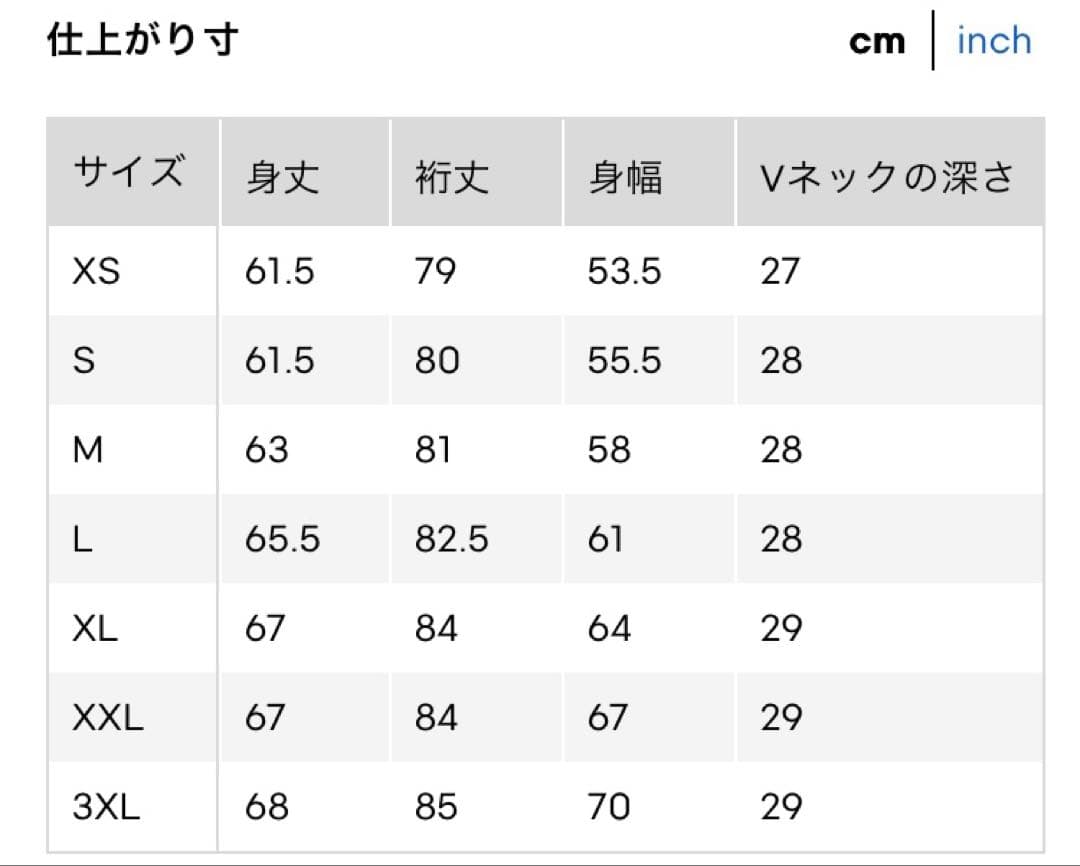Screen dimensions: 1080x866
Task: Select the XL size row label
Action: tap(95, 628)
